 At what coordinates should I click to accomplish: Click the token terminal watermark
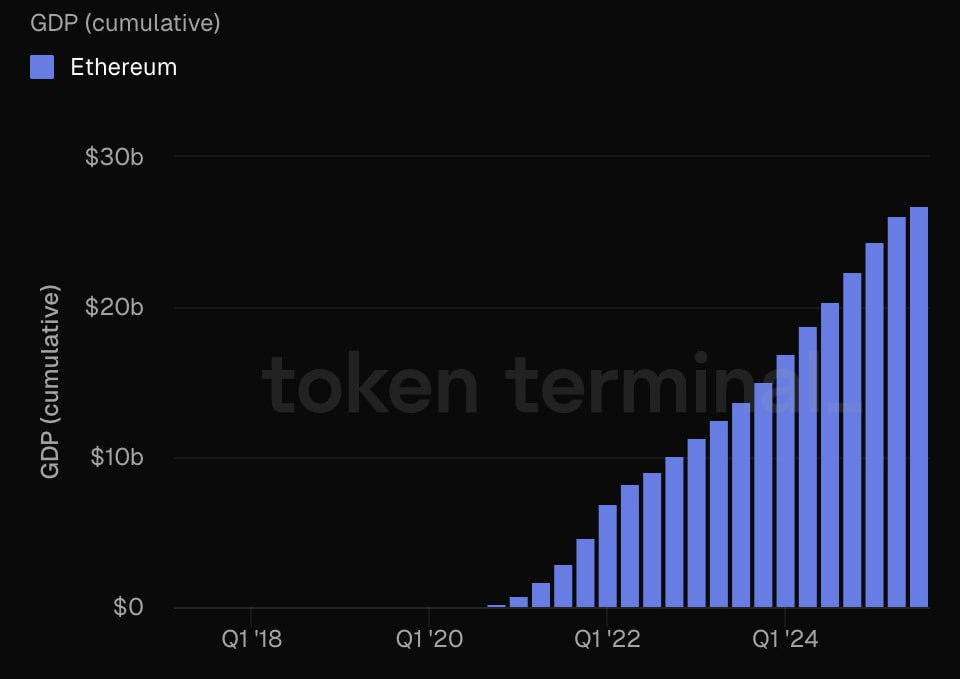pyautogui.click(x=560, y=385)
